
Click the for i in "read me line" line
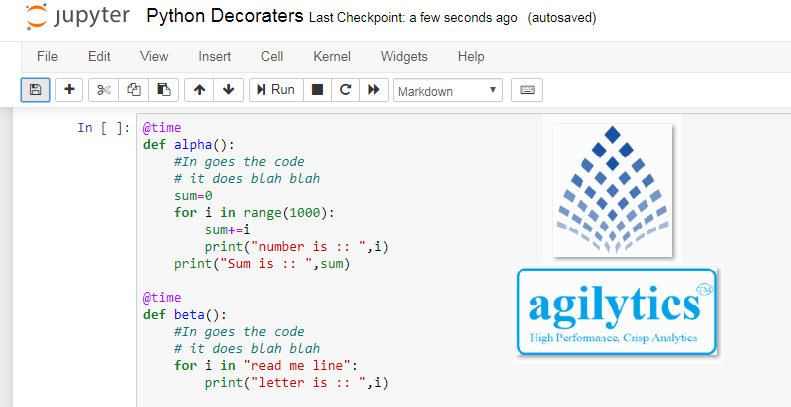point(266,366)
